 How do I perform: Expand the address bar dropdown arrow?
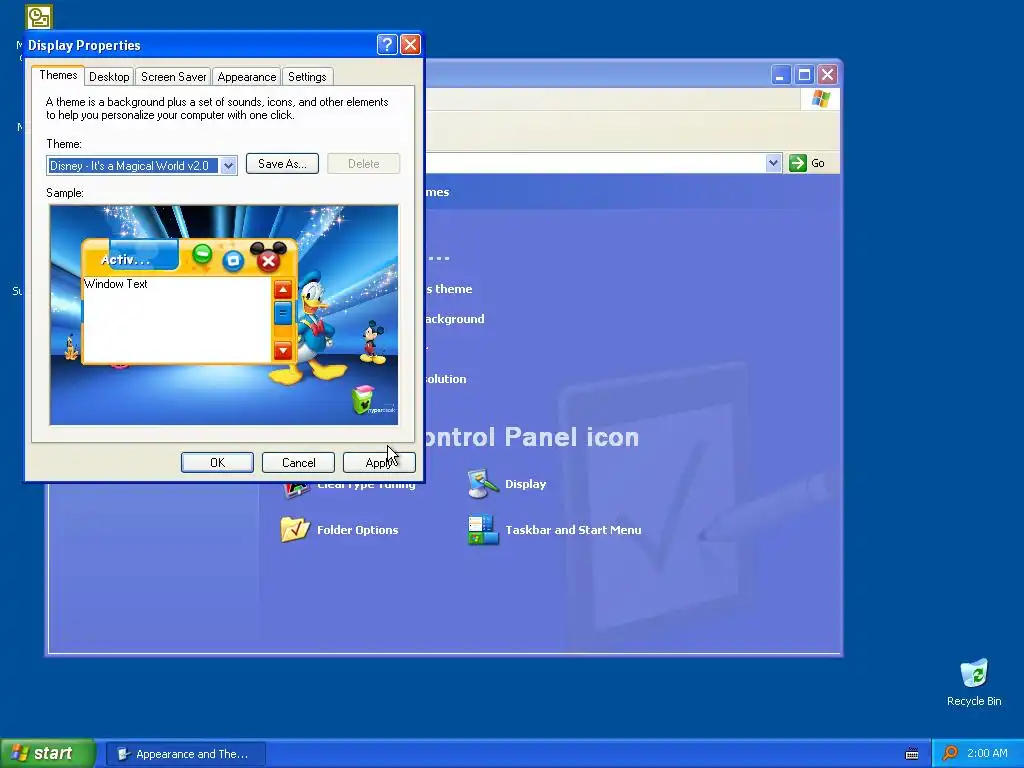(x=773, y=163)
